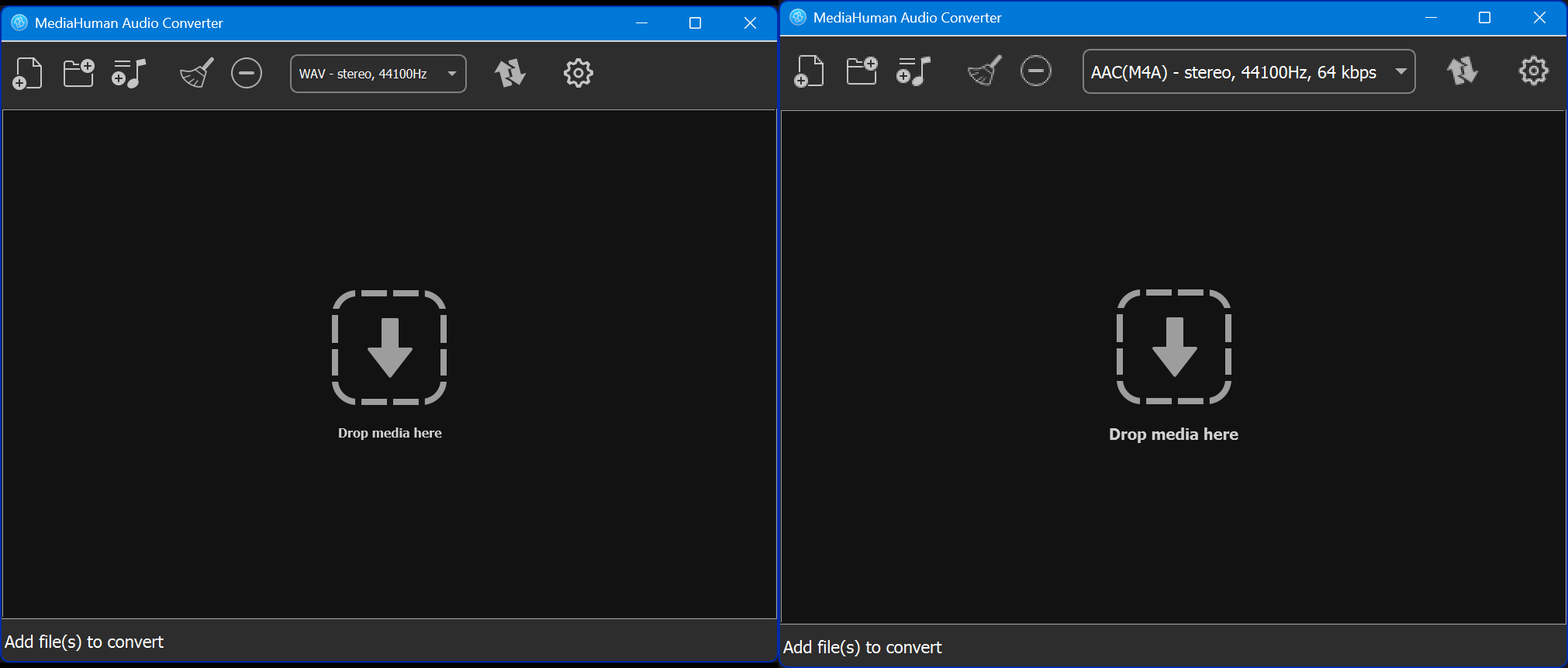1568x668 pixels.
Task: Open Settings gear in left window
Action: point(578,74)
